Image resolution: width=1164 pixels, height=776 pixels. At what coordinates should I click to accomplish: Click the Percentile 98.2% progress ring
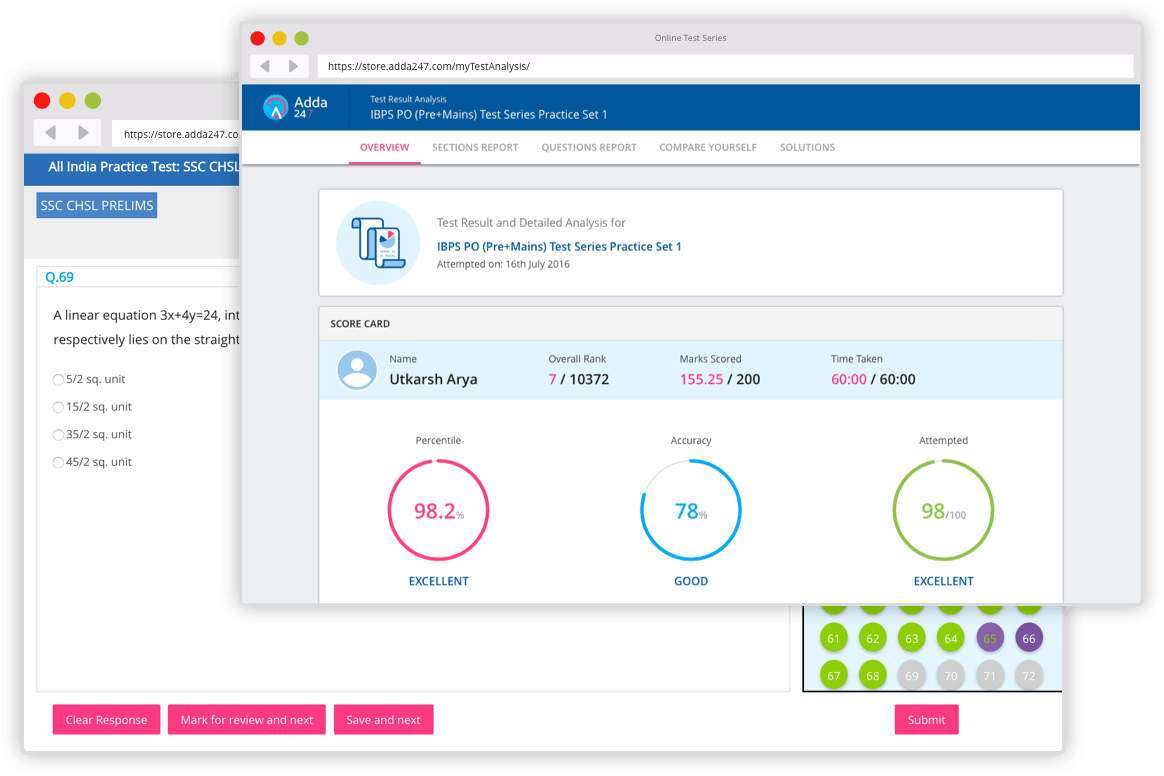[x=438, y=510]
